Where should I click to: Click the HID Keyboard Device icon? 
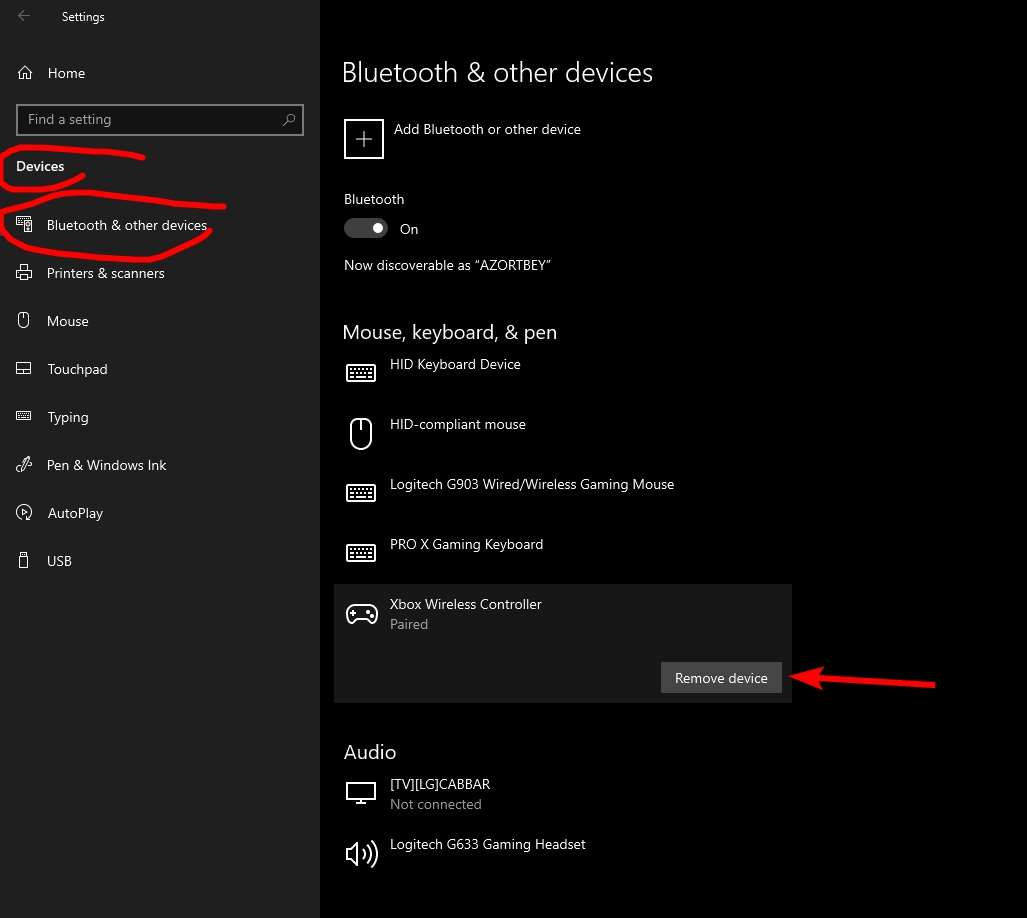point(361,373)
